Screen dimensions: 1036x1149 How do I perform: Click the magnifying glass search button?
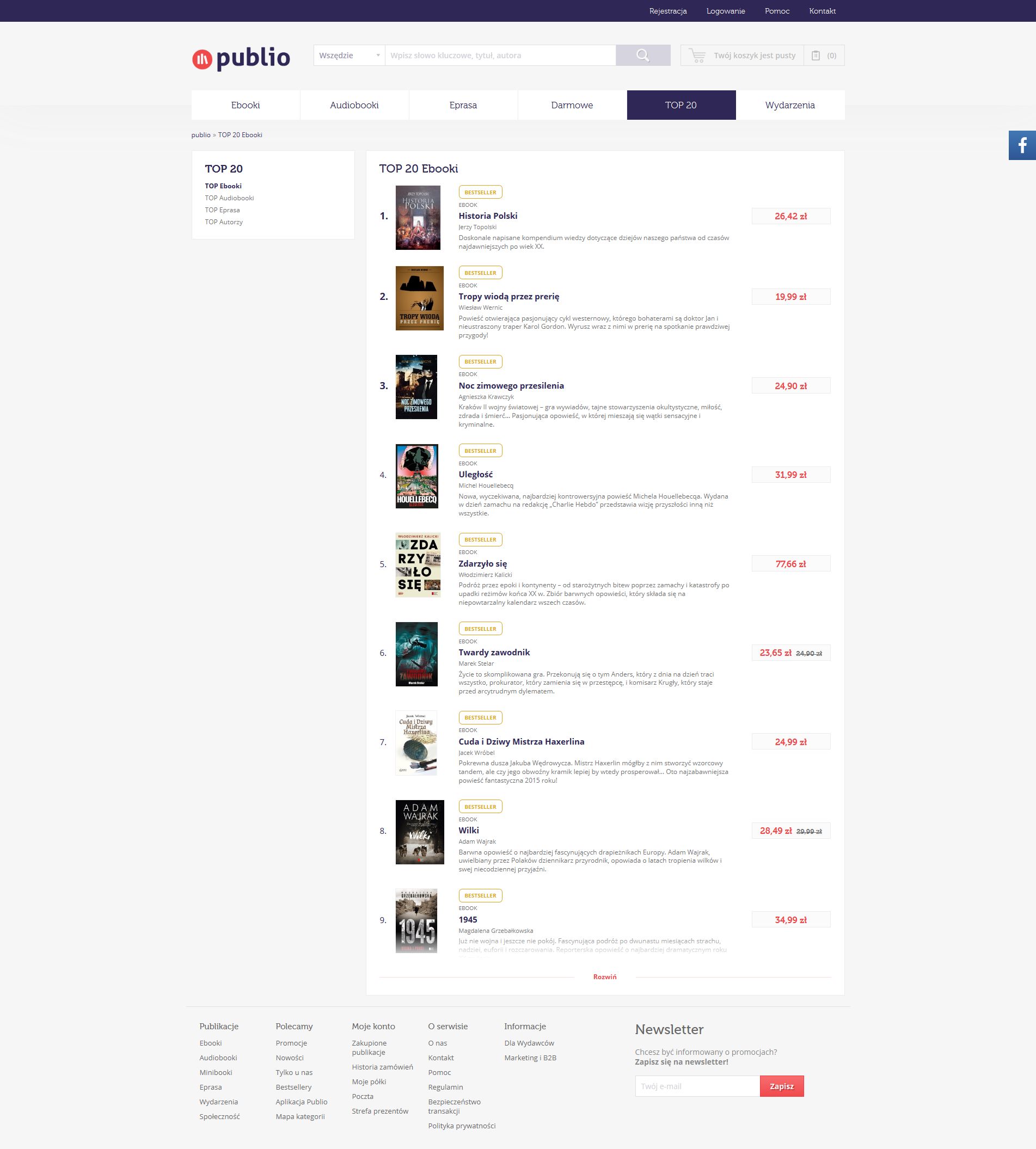(x=642, y=55)
